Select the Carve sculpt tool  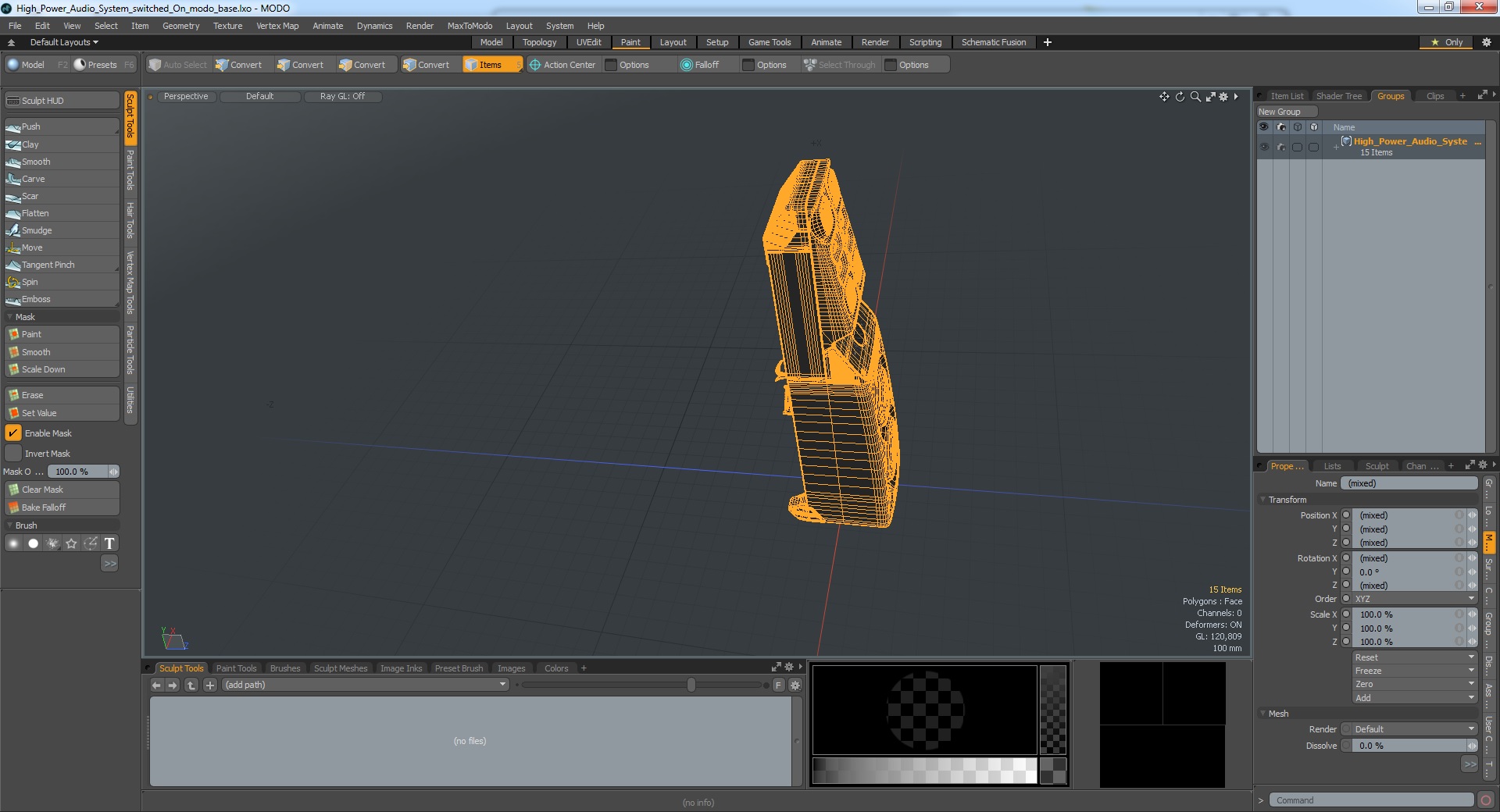click(61, 179)
